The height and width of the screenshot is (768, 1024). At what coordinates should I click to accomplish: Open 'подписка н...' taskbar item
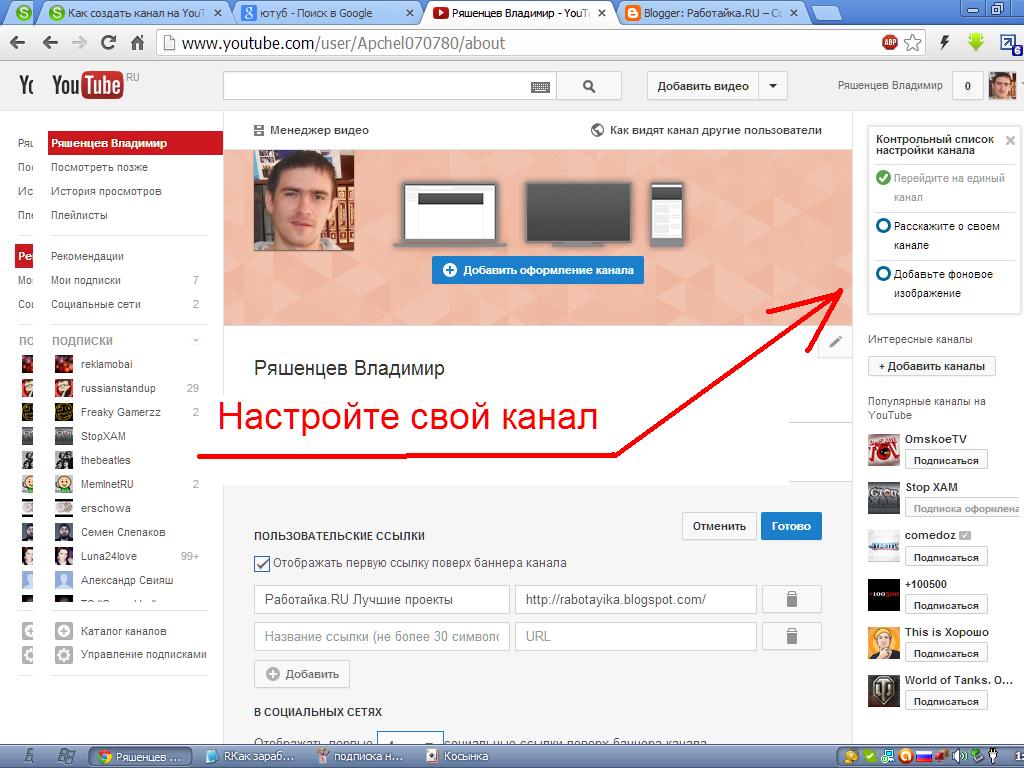coord(360,756)
